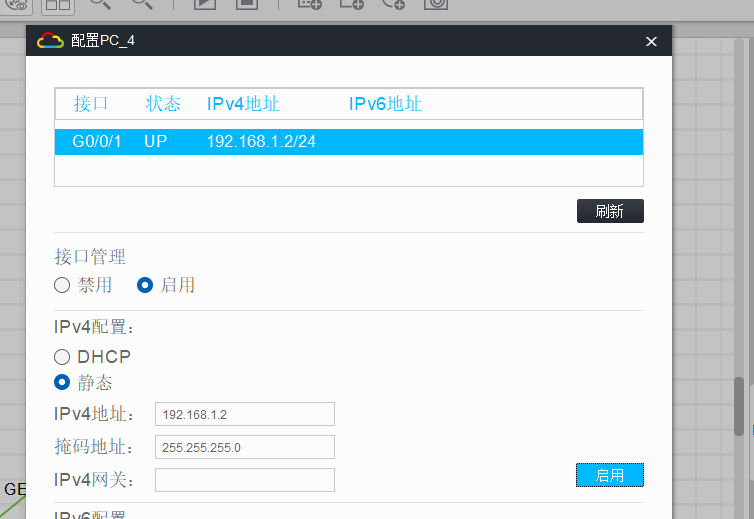754x519 pixels.
Task: Click the UP status cell
Action: coord(156,141)
